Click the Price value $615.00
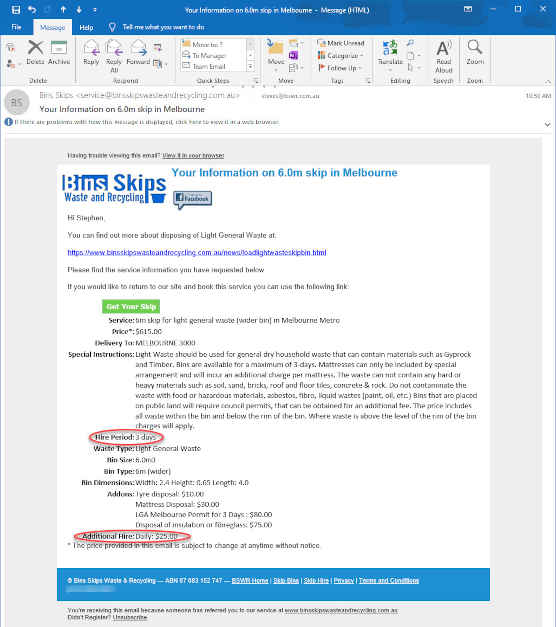Image resolution: width=556 pixels, height=627 pixels. pyautogui.click(x=149, y=331)
